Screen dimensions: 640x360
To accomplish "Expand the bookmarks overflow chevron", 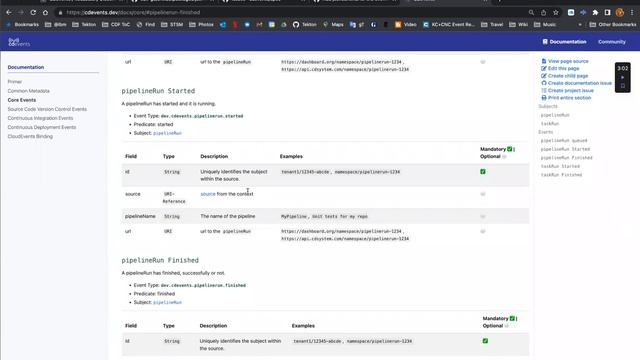I will 580,24.
